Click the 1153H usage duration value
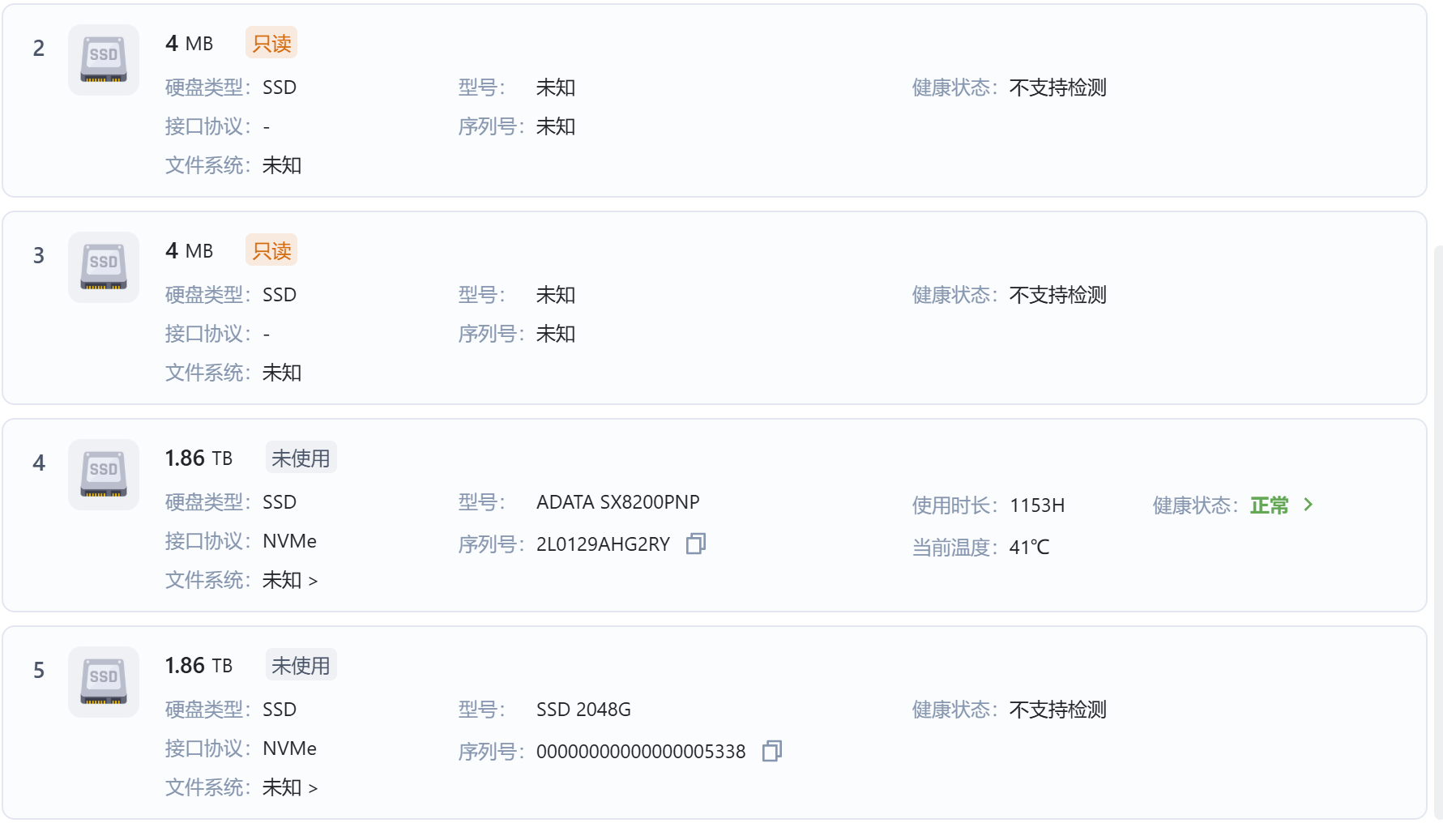 pyautogui.click(x=1037, y=505)
